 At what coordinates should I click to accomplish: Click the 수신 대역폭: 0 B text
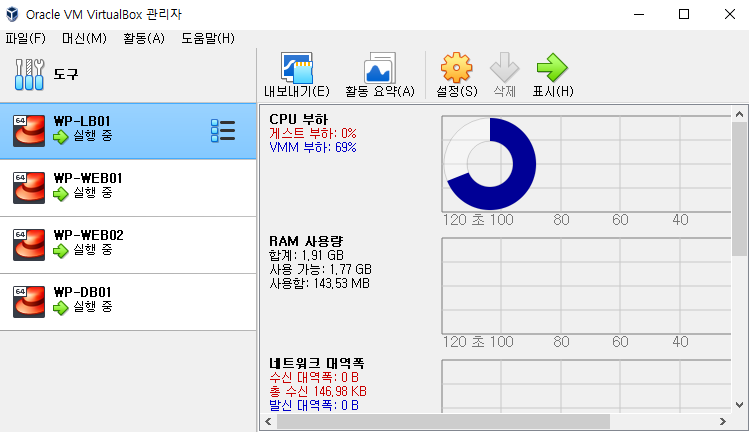pyautogui.click(x=314, y=378)
